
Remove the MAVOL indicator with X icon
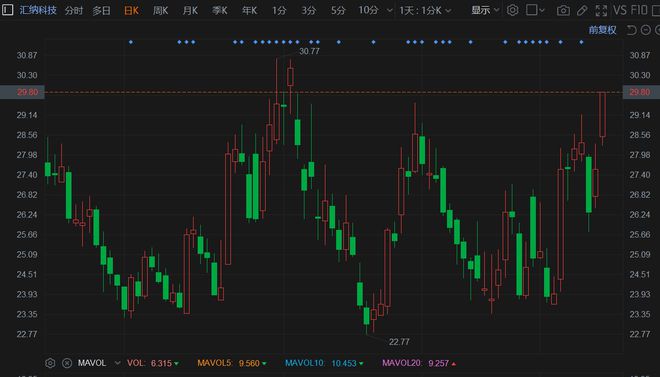click(x=67, y=363)
